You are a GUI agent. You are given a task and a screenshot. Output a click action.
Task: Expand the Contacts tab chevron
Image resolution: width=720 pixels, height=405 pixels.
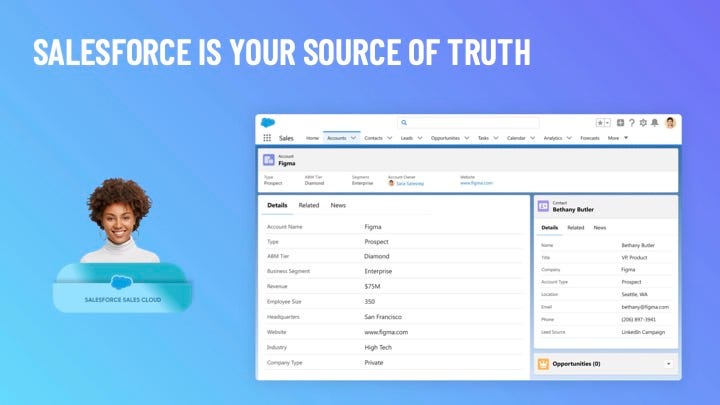(x=389, y=138)
